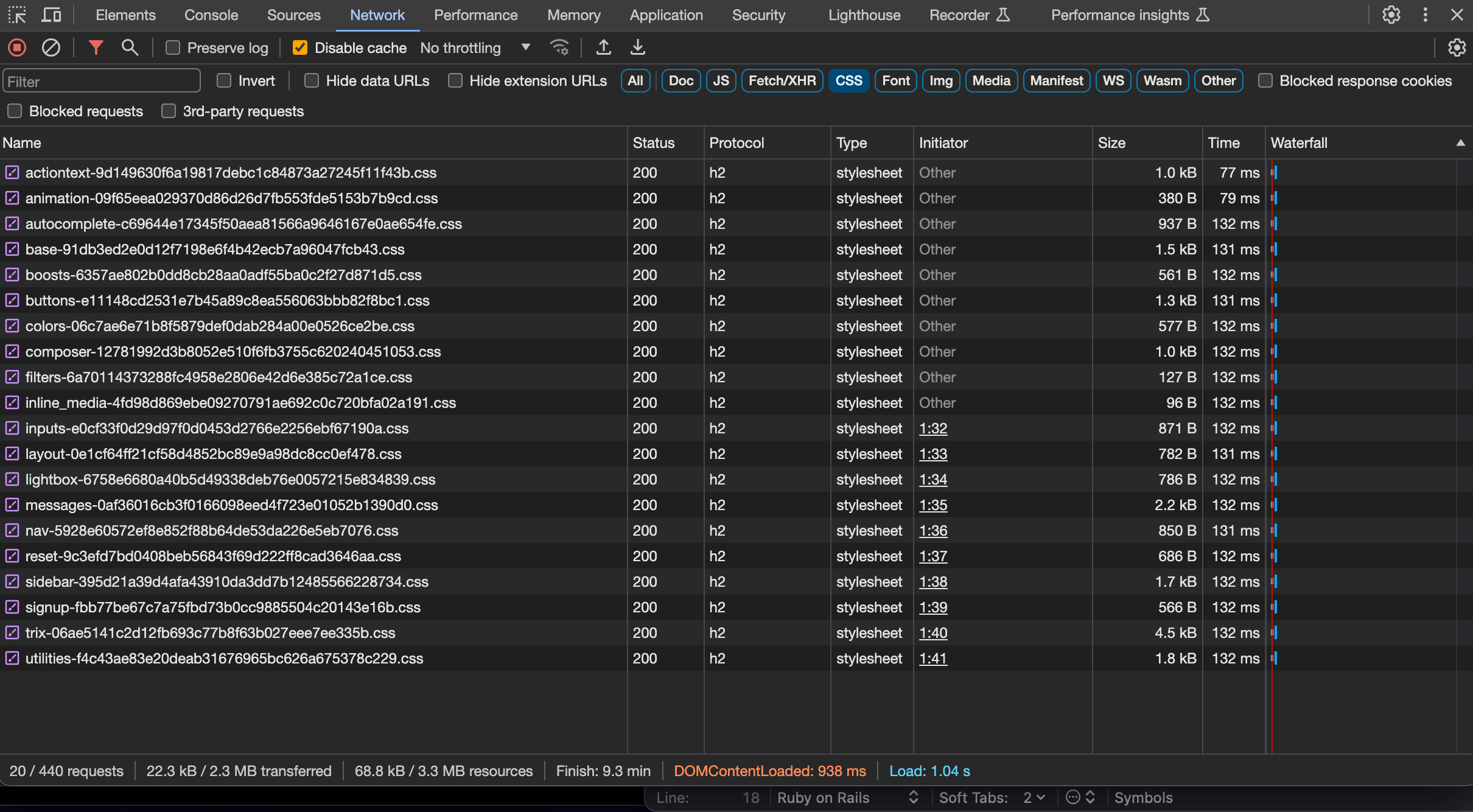The height and width of the screenshot is (812, 1473).
Task: Open initiator link 1:32 for inputs css
Action: coord(933,428)
